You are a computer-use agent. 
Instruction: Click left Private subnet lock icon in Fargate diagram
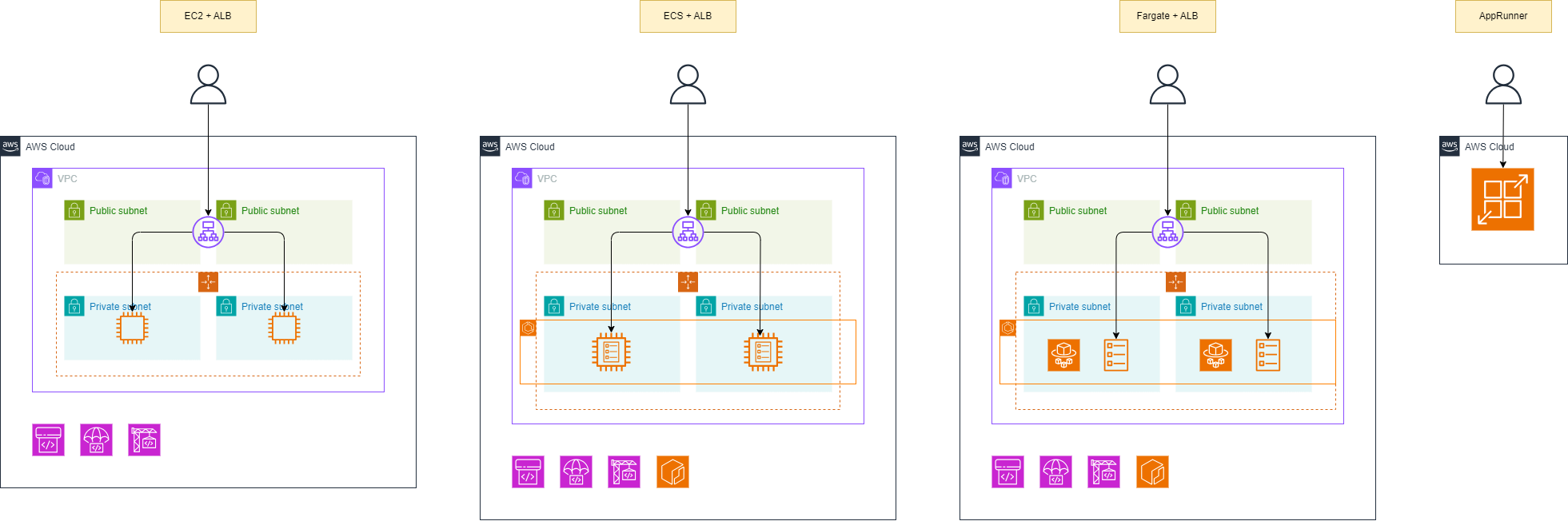[1034, 306]
